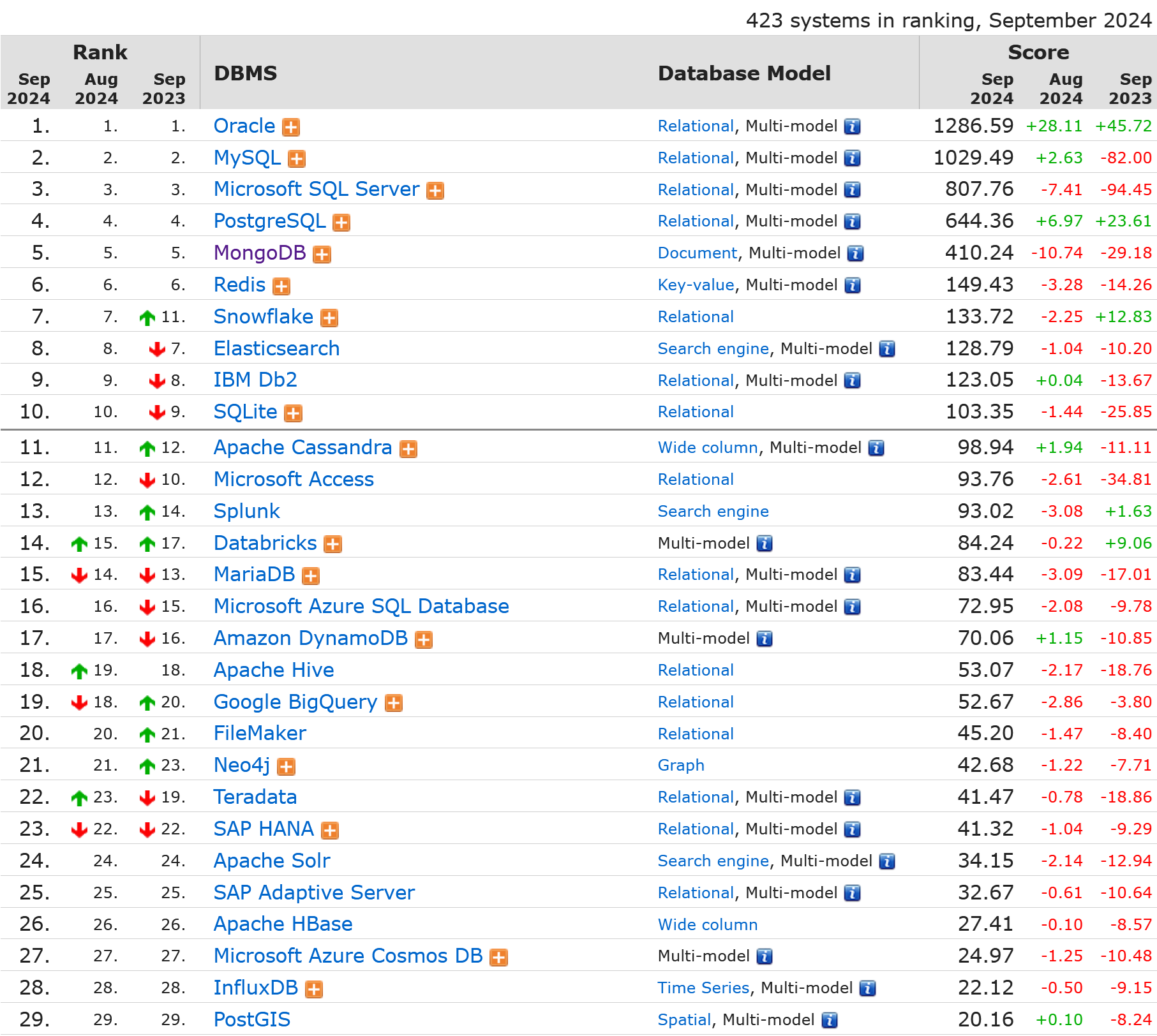
Task: Open the Microsoft SQL Server page
Action: 317,189
